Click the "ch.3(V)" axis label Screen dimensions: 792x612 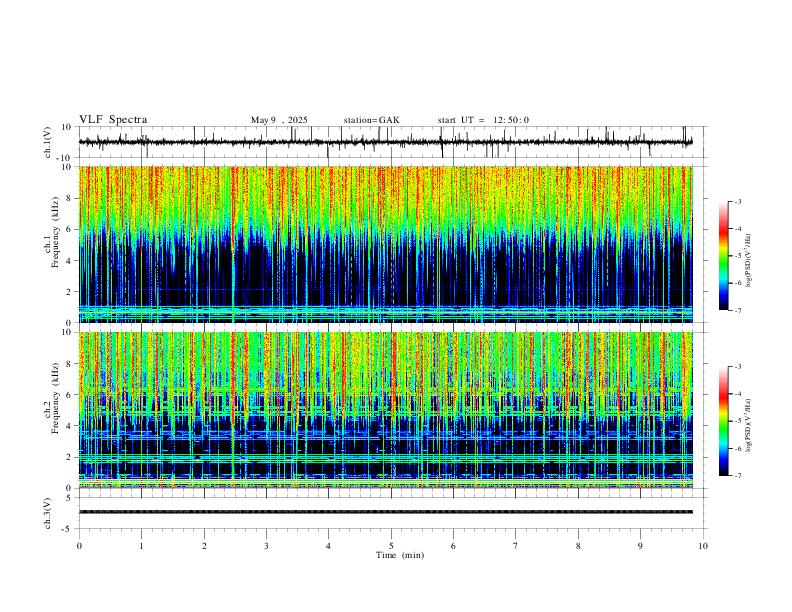click(x=48, y=514)
